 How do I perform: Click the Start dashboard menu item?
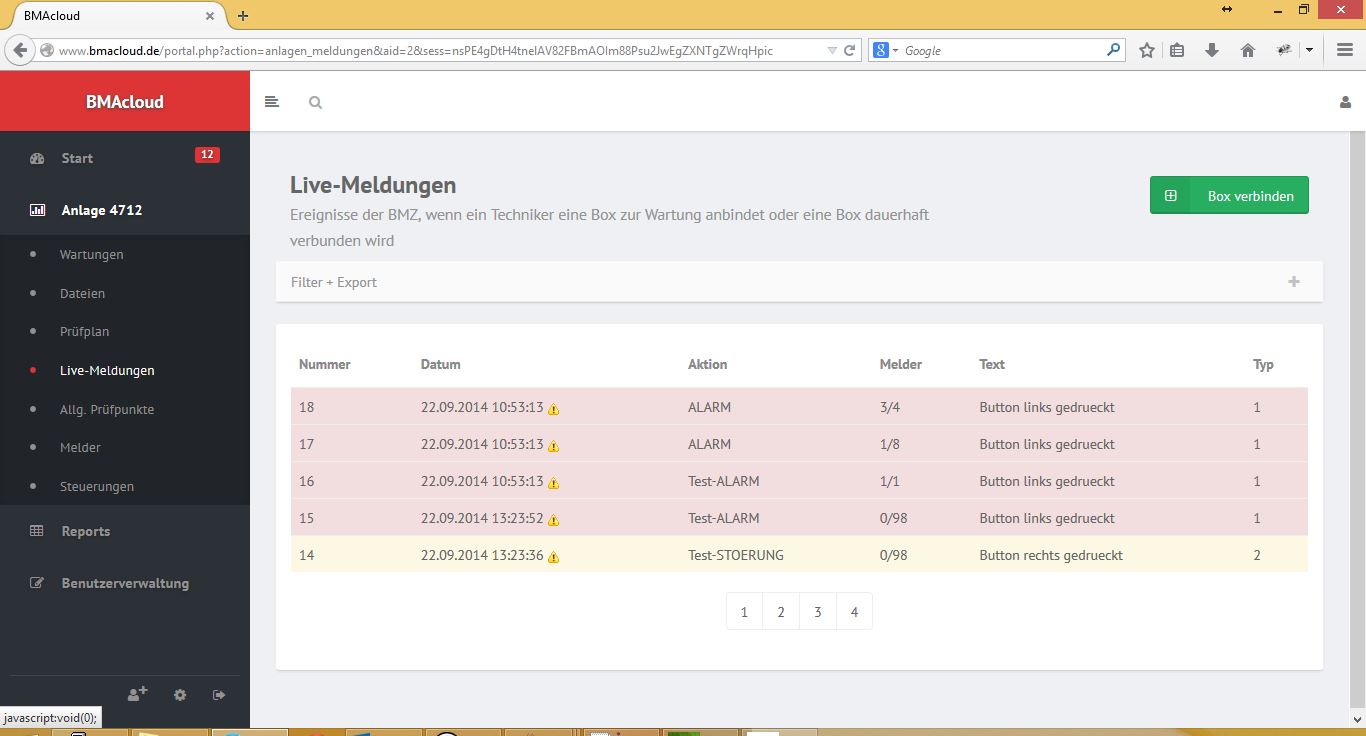pos(77,158)
